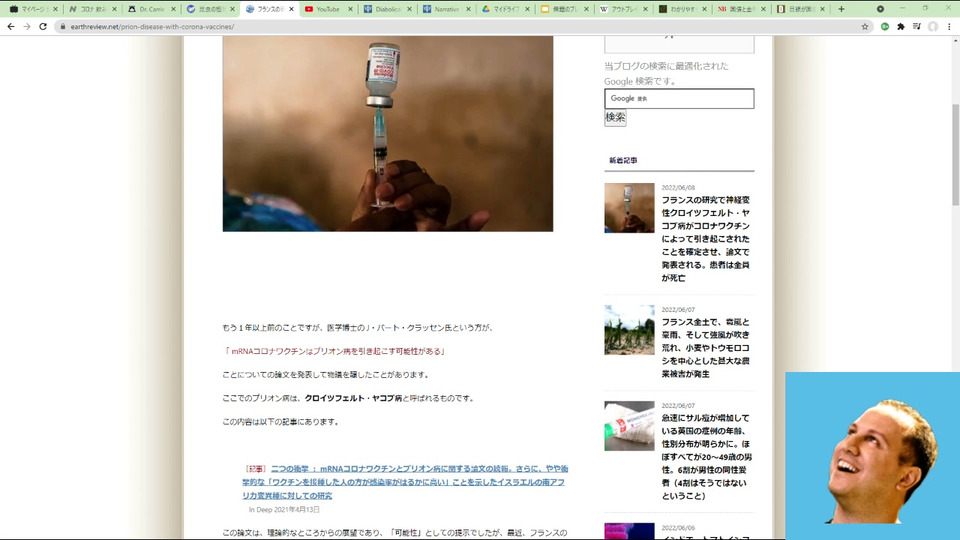Go back to the previous page
The image size is (960, 540).
[x=11, y=26]
